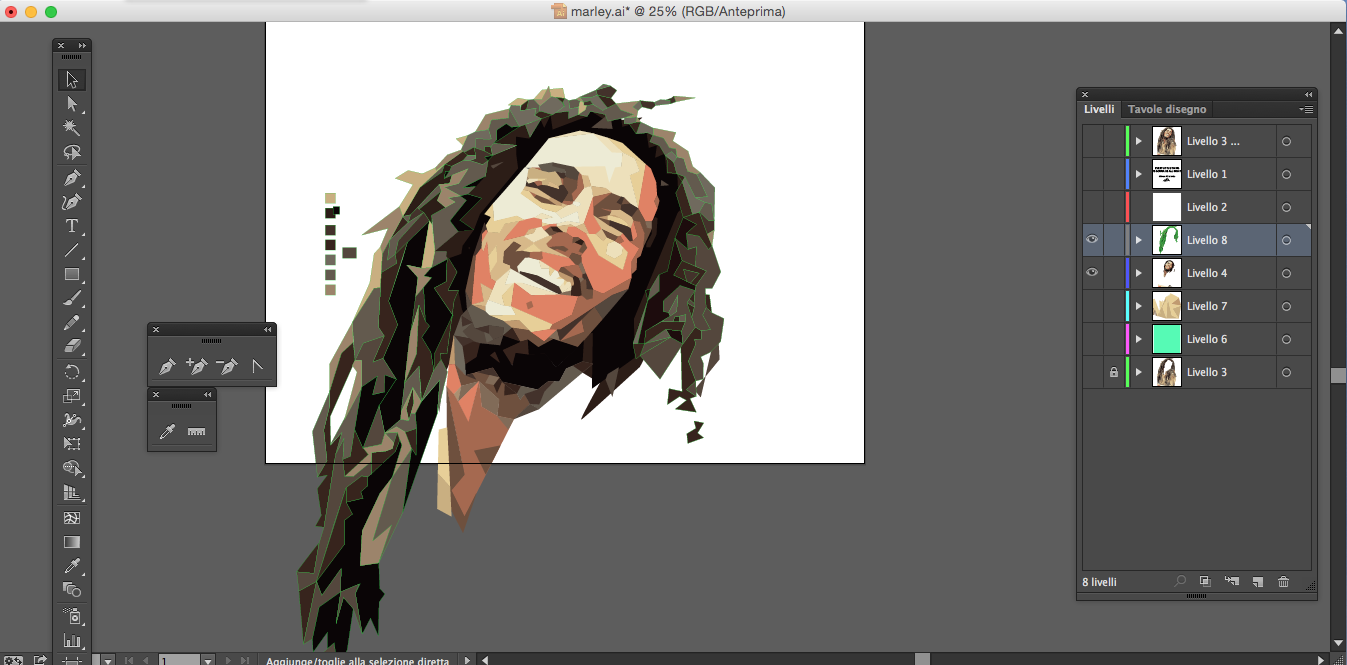Choose Add Anchor Point tool
Image resolution: width=1347 pixels, height=665 pixels.
(x=197, y=367)
